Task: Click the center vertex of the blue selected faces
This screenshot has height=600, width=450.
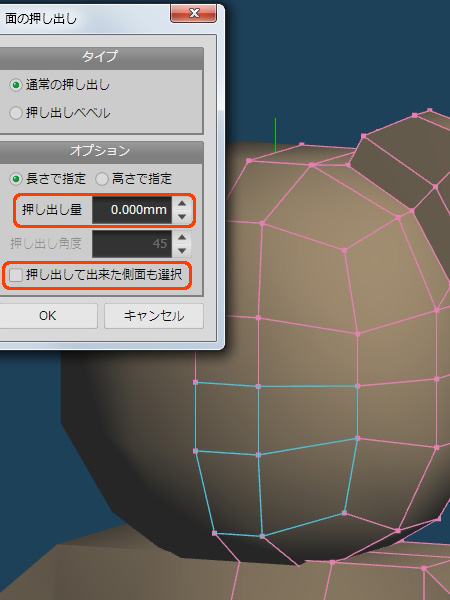Action: 258,455
